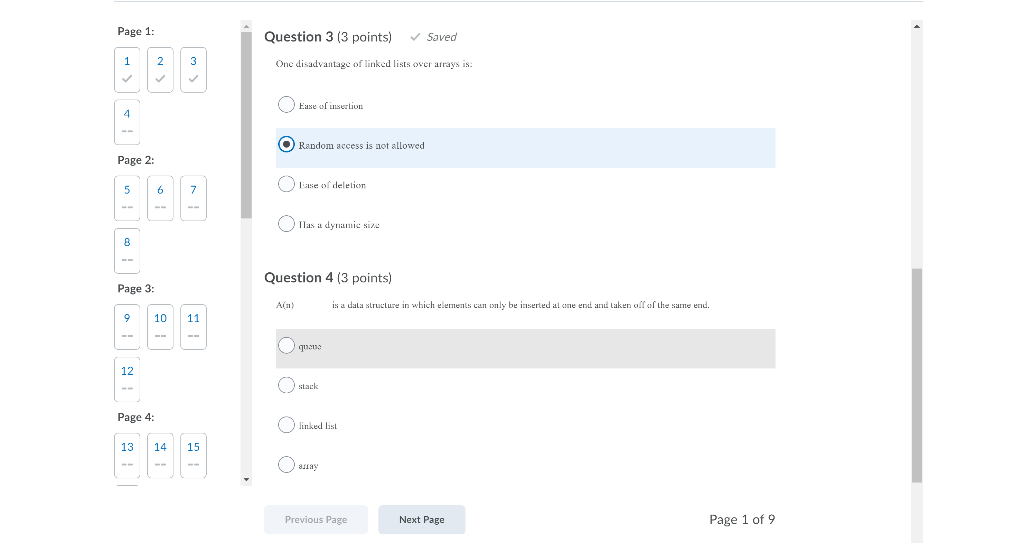Click the Previous Page button
Viewport: 1024px width, 543px height.
click(x=316, y=519)
